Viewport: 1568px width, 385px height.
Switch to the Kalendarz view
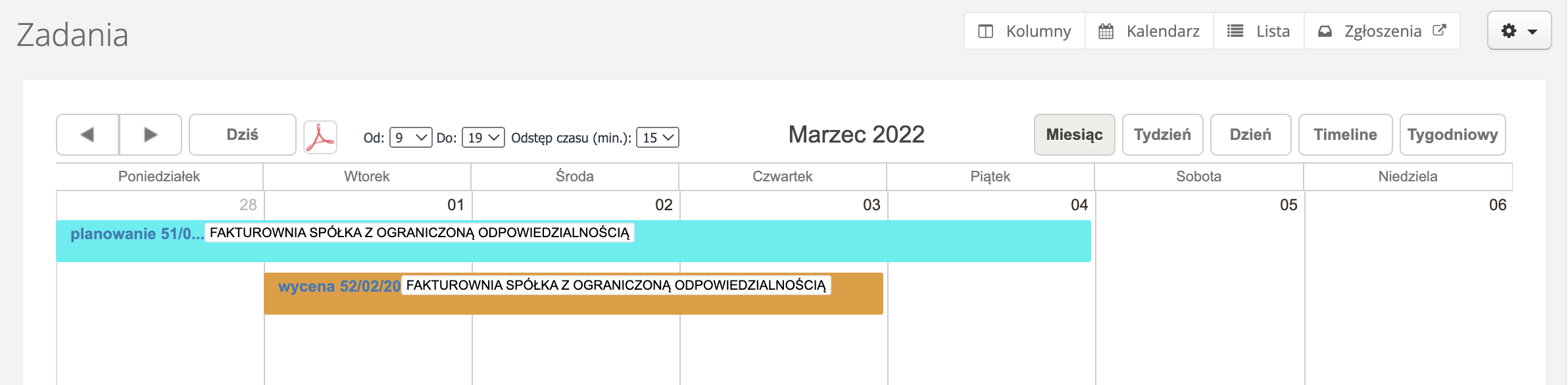(x=1149, y=31)
